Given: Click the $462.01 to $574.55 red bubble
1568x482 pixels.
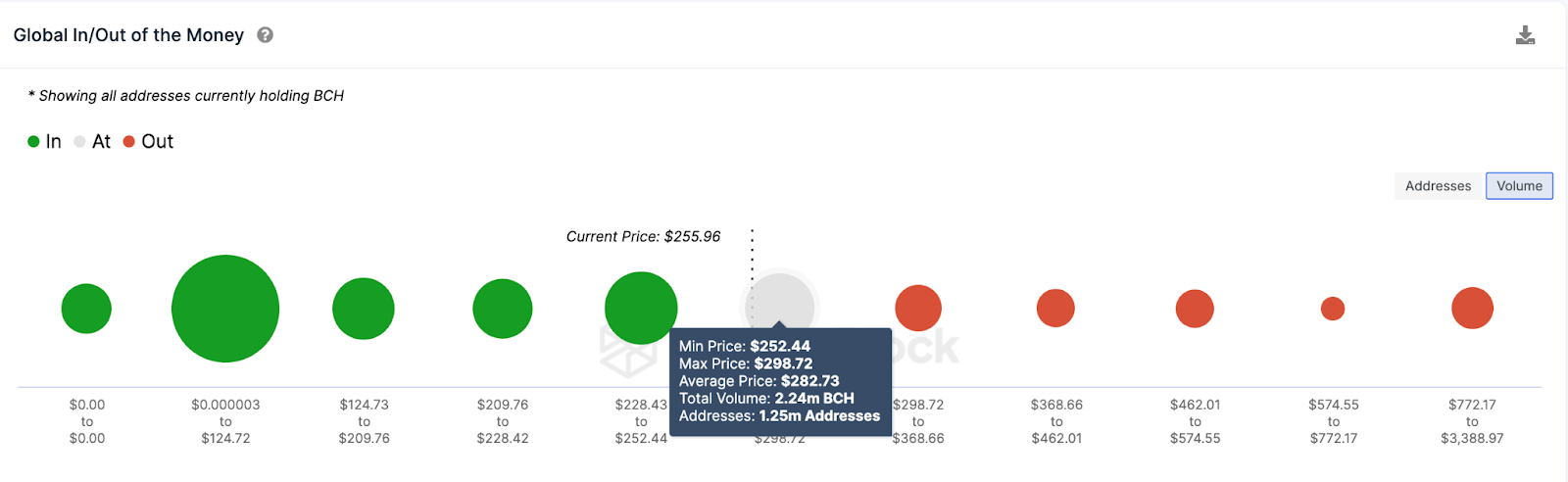Looking at the screenshot, I should click(1195, 309).
